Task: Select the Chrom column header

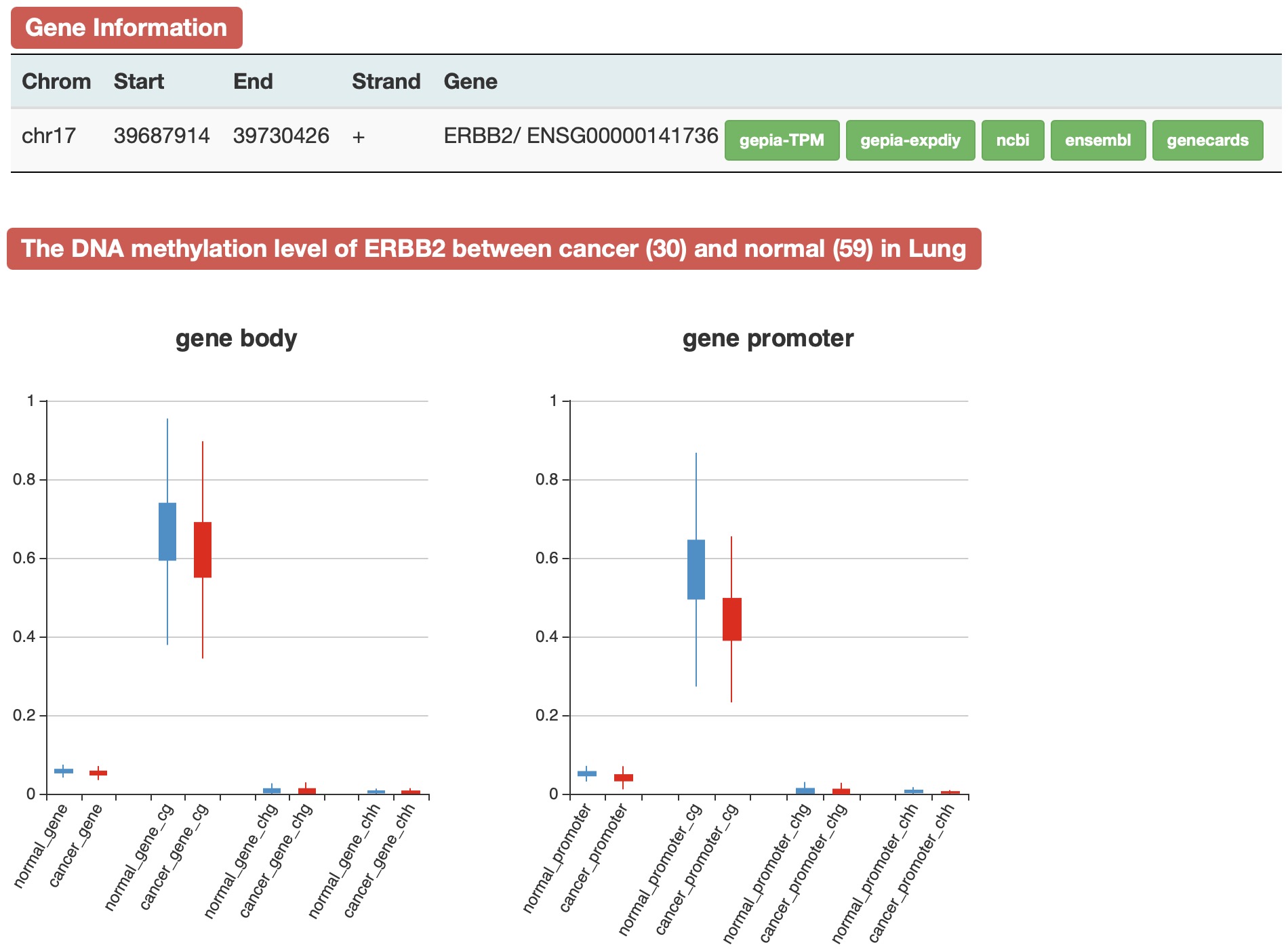Action: point(56,81)
